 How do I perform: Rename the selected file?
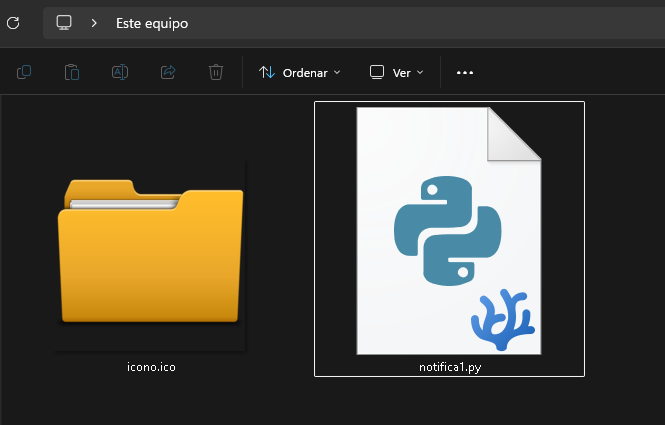point(120,73)
